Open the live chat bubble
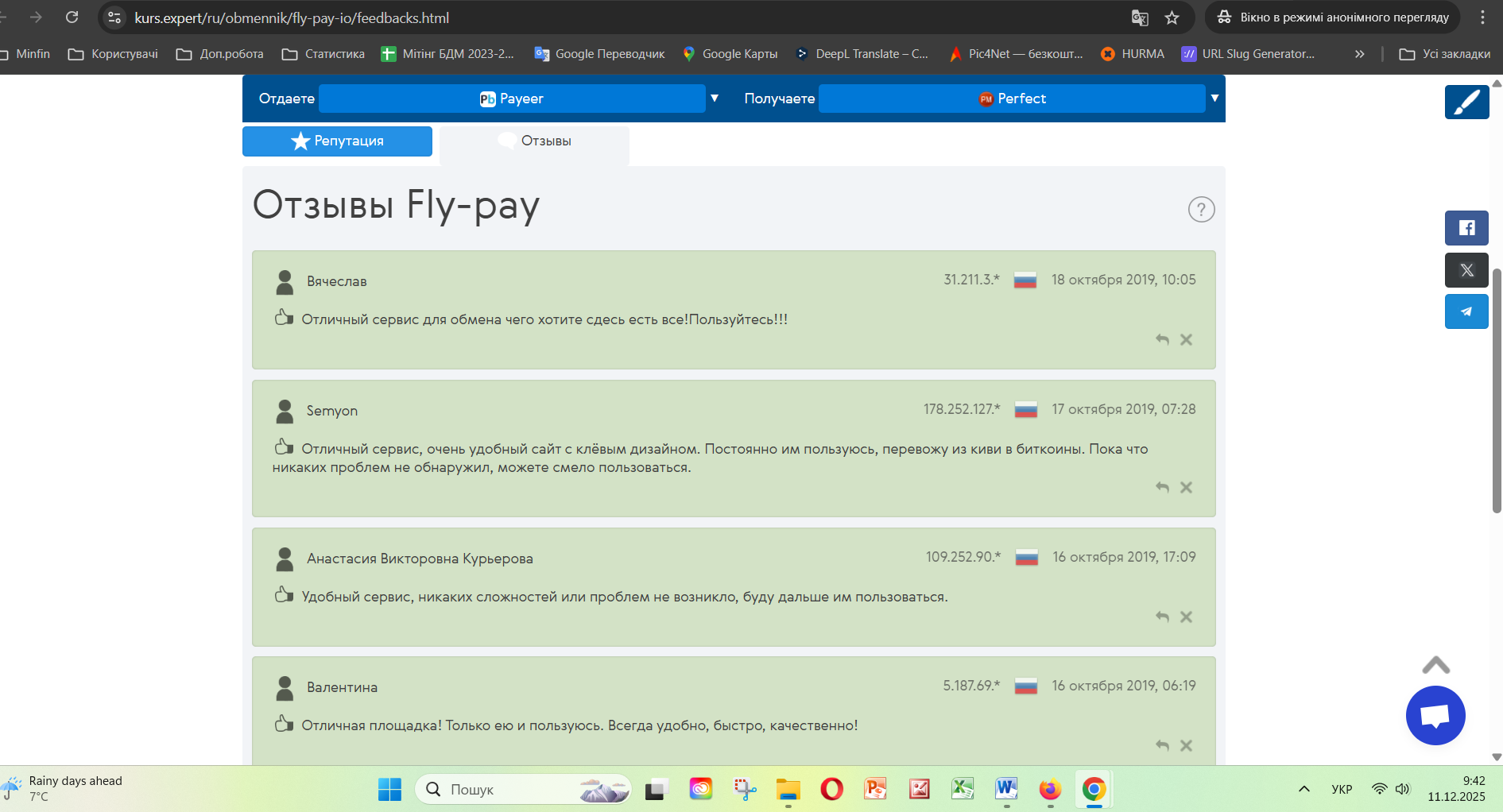Image resolution: width=1503 pixels, height=812 pixels. pyautogui.click(x=1435, y=715)
